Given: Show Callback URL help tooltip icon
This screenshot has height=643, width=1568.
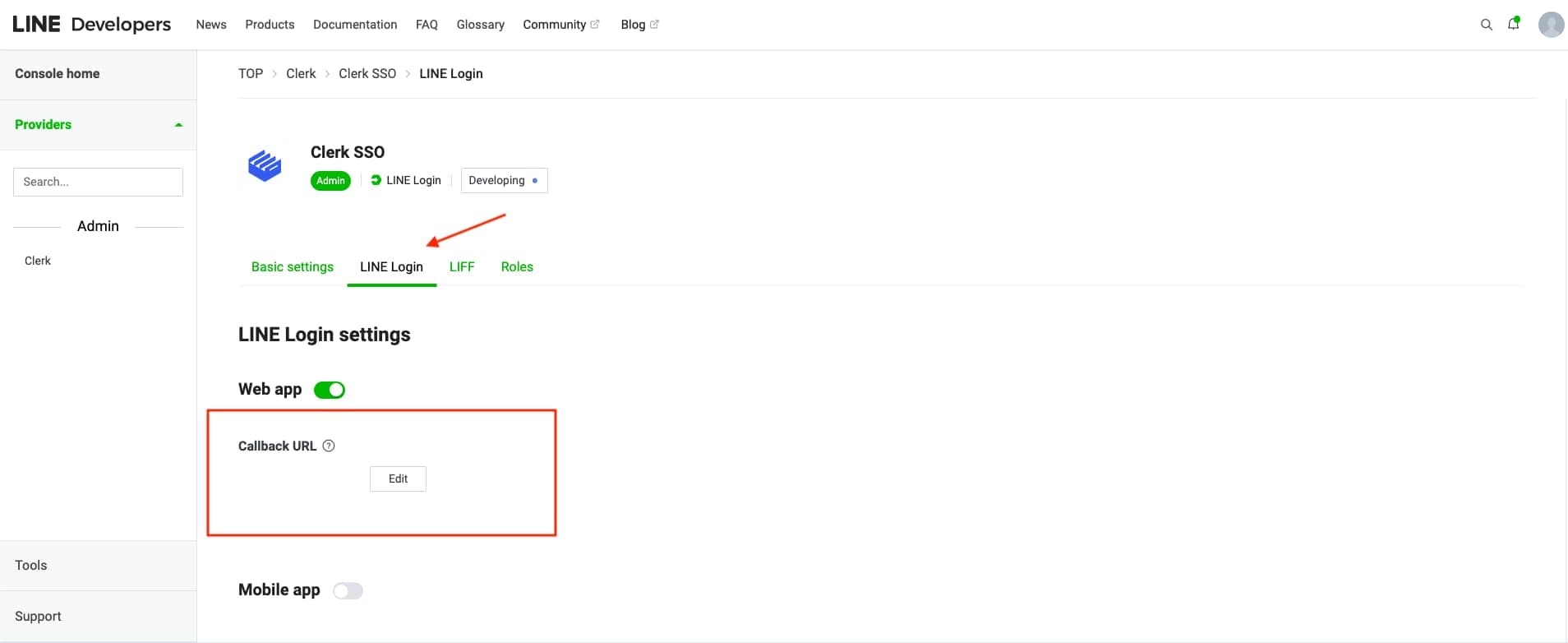Looking at the screenshot, I should point(329,446).
